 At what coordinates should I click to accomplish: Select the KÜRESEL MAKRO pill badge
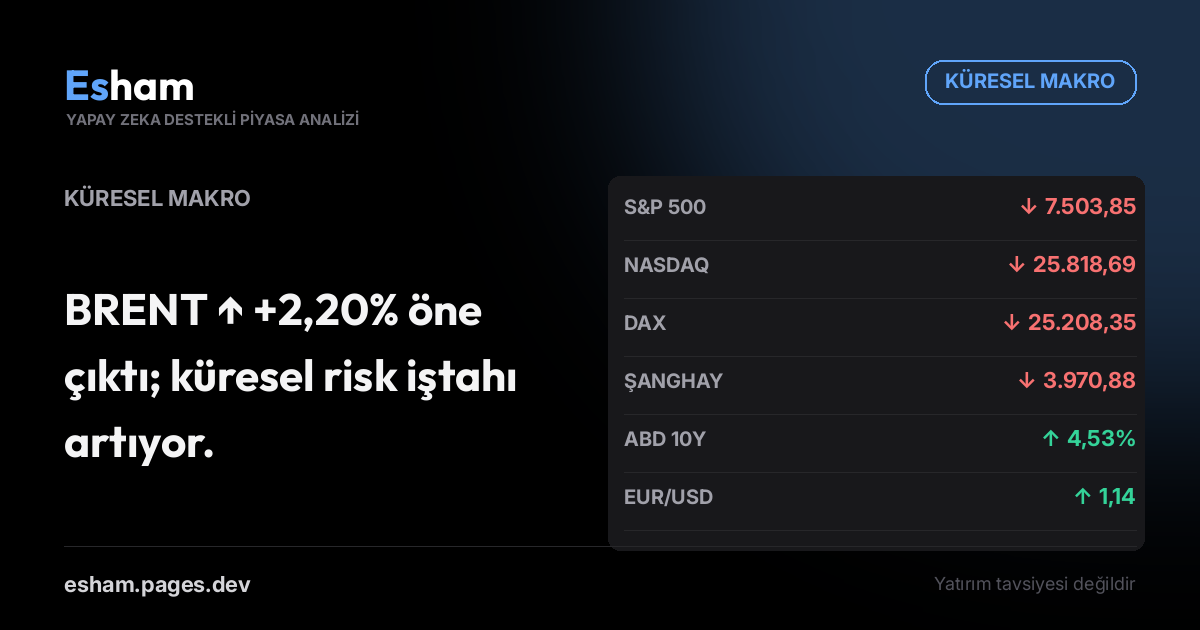click(x=1030, y=82)
